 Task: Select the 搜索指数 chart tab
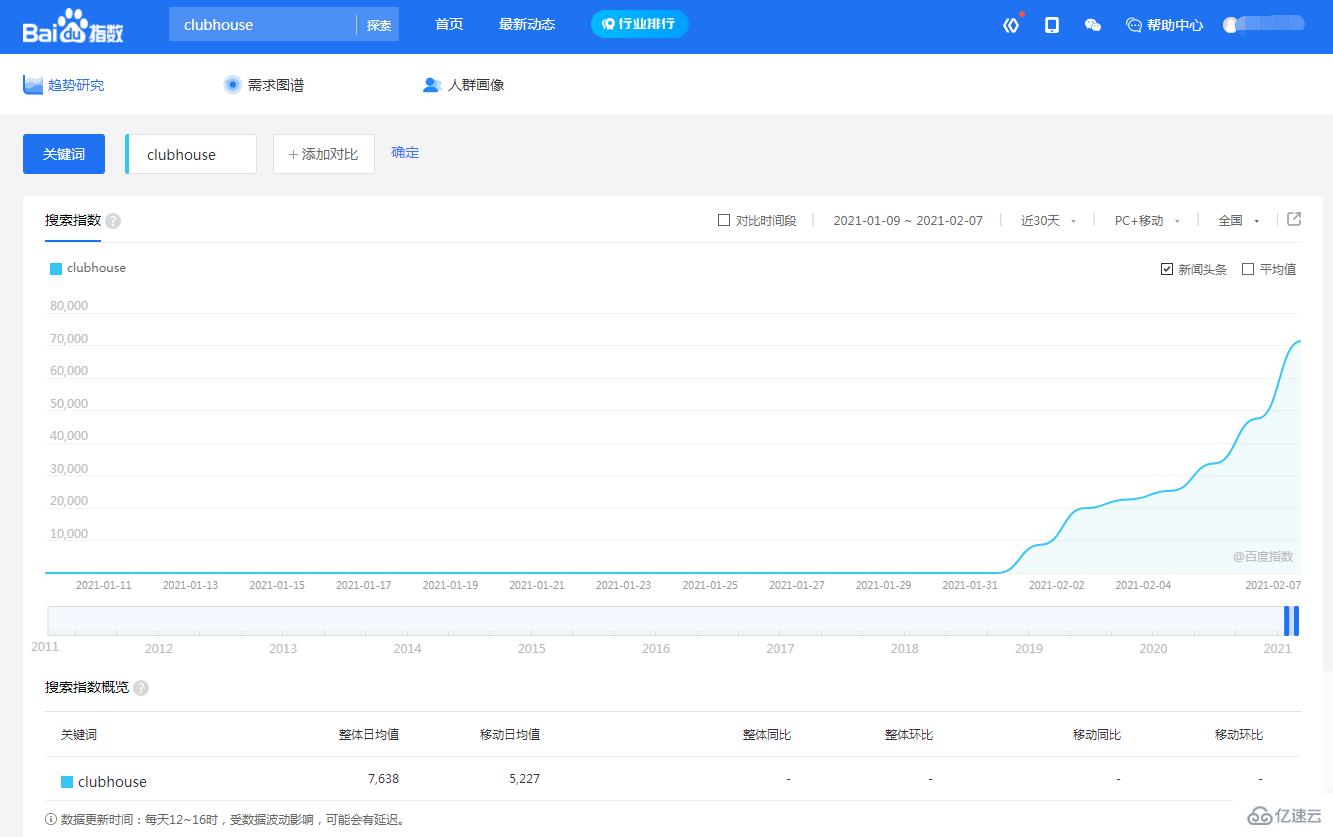tap(73, 220)
